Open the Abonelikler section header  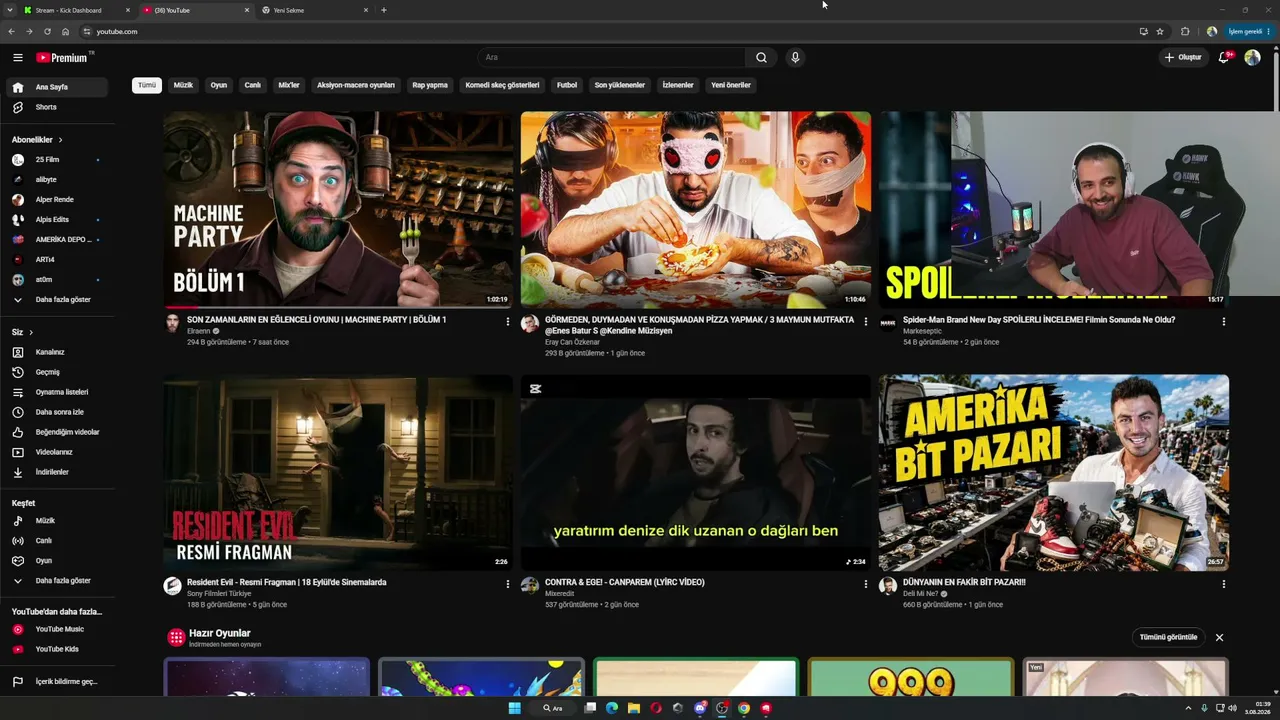[x=37, y=140]
